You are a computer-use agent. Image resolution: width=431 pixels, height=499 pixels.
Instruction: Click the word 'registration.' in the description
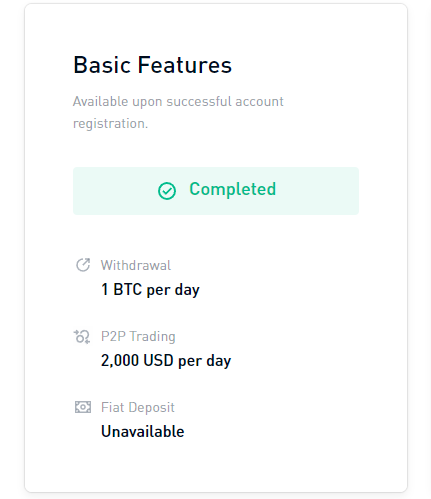pos(110,124)
